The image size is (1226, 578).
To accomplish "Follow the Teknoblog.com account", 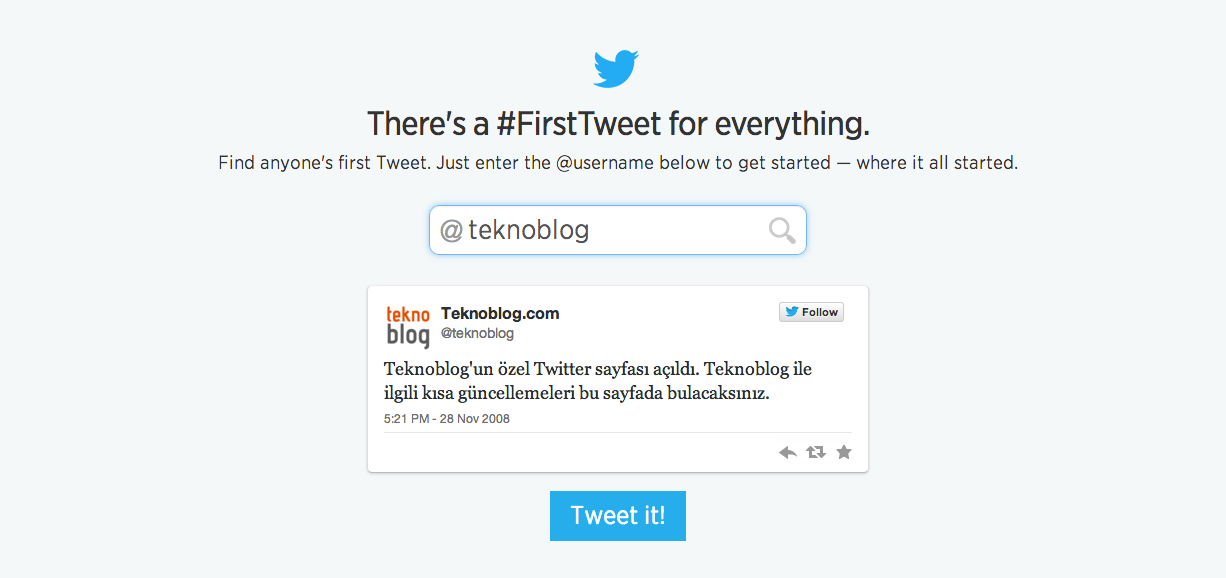I will pyautogui.click(x=812, y=312).
